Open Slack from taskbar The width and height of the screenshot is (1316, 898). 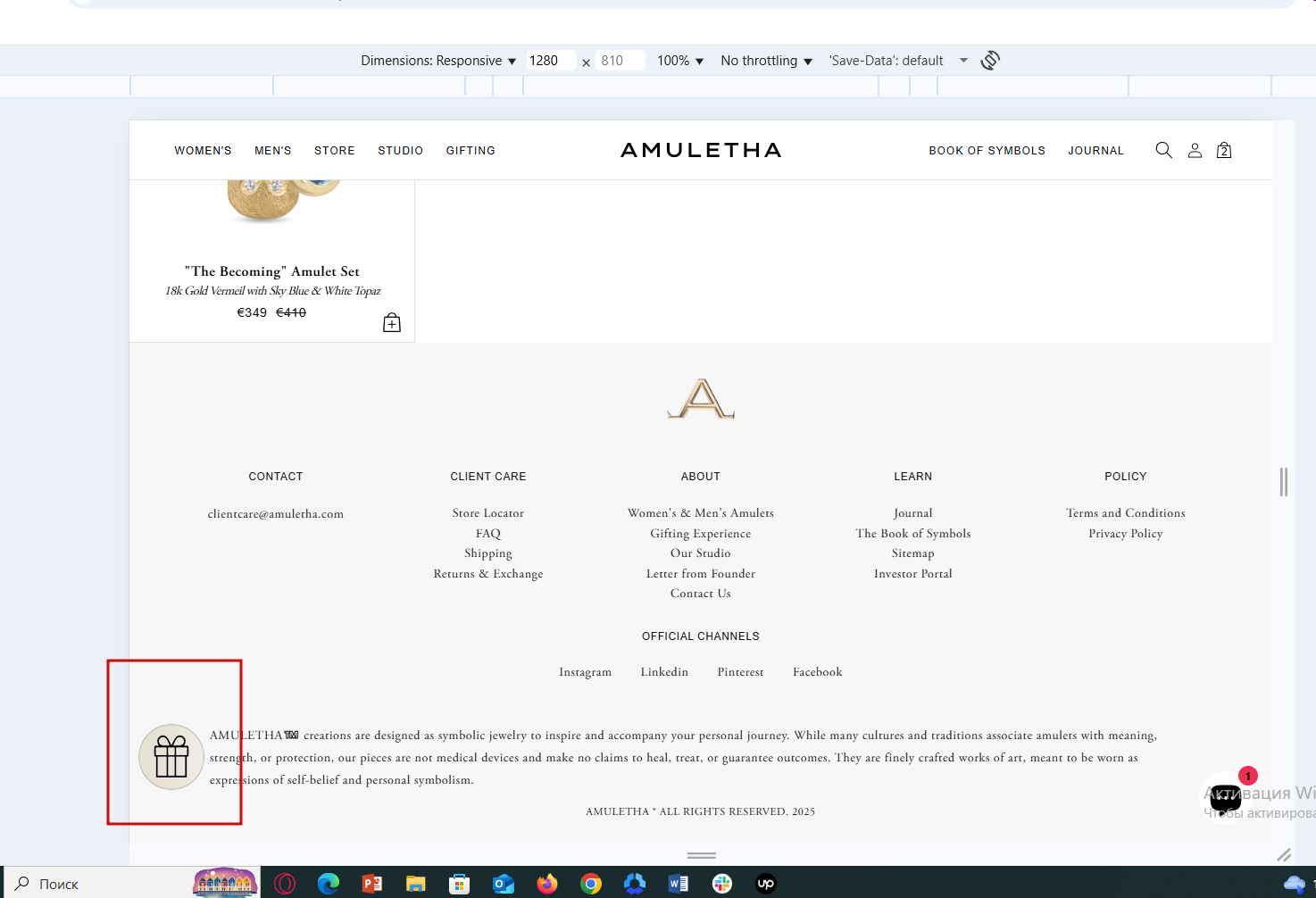722,884
